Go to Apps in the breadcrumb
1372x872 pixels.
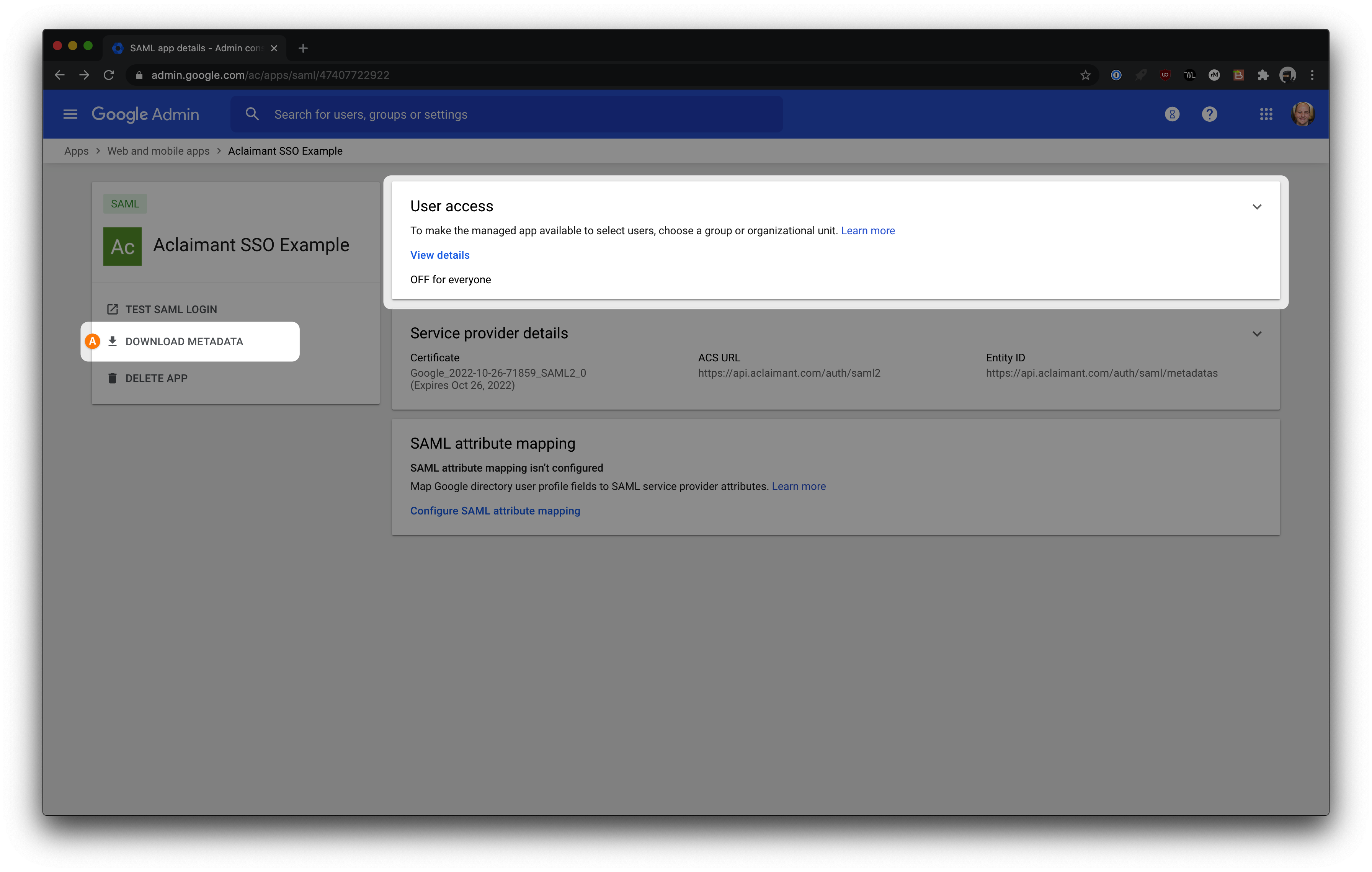76,151
